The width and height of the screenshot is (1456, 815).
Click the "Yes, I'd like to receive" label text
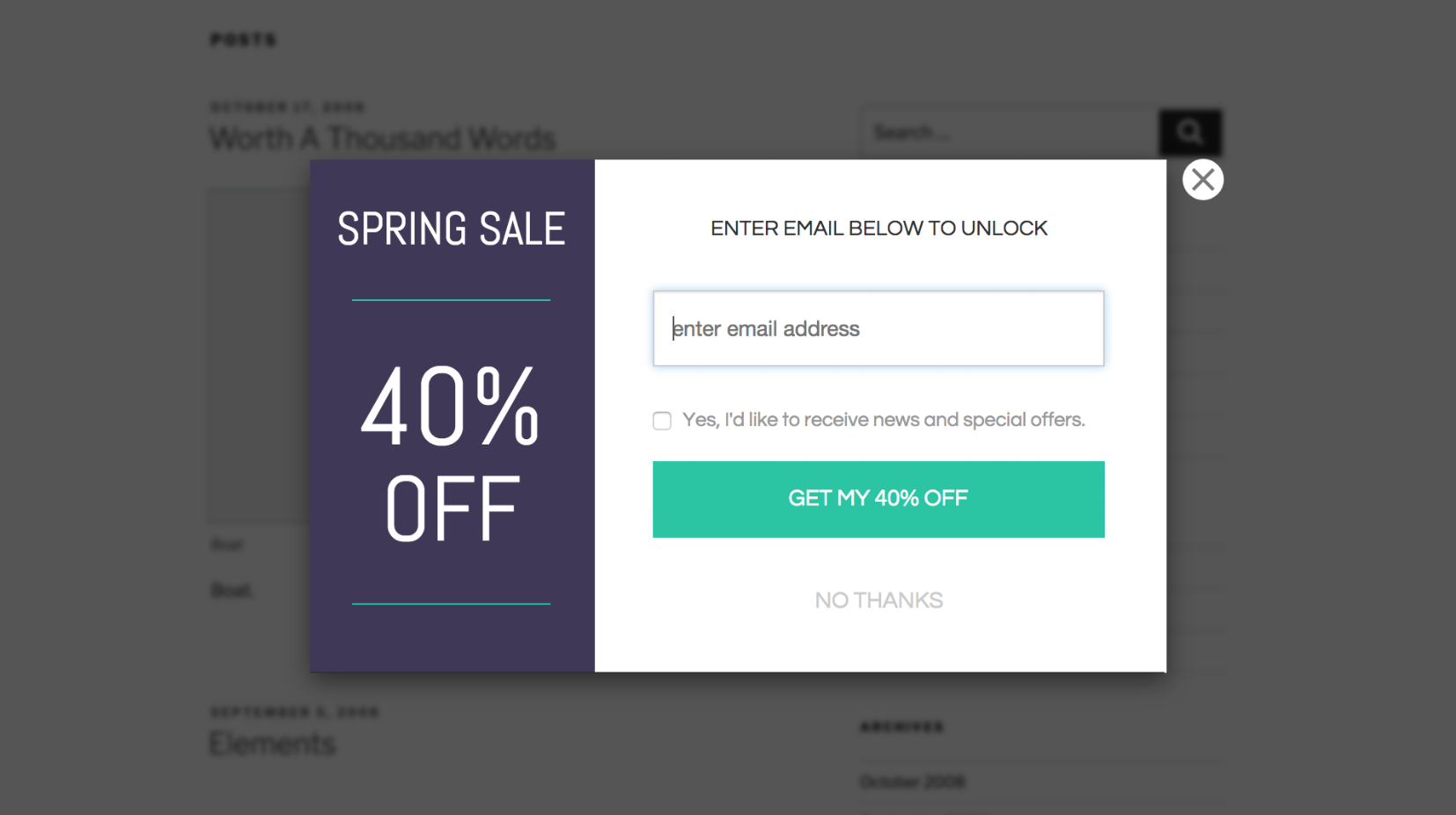(x=883, y=420)
